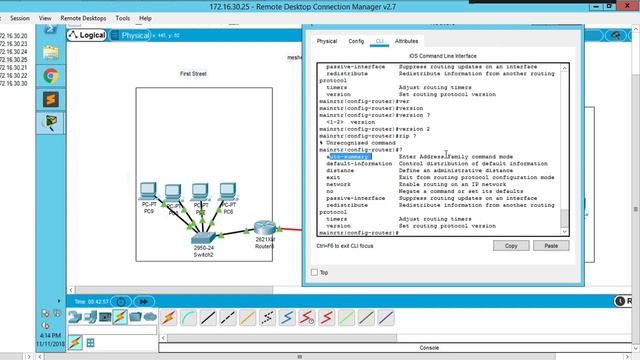Click the cable palette horizontal scrollbar
Viewport: 640px width, 360px height.
click(282, 338)
